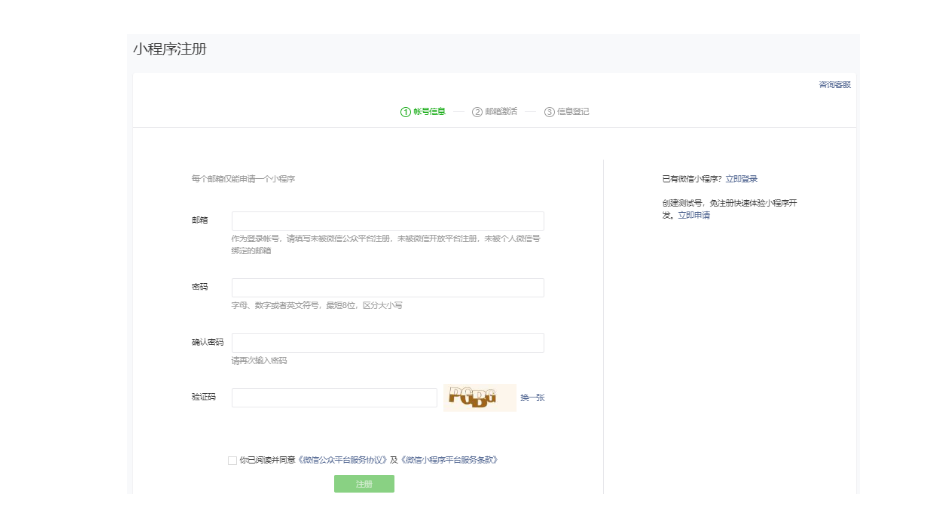This screenshot has width=945, height=515.
Task: Click the 验证码 field label
Action: pyautogui.click(x=204, y=397)
